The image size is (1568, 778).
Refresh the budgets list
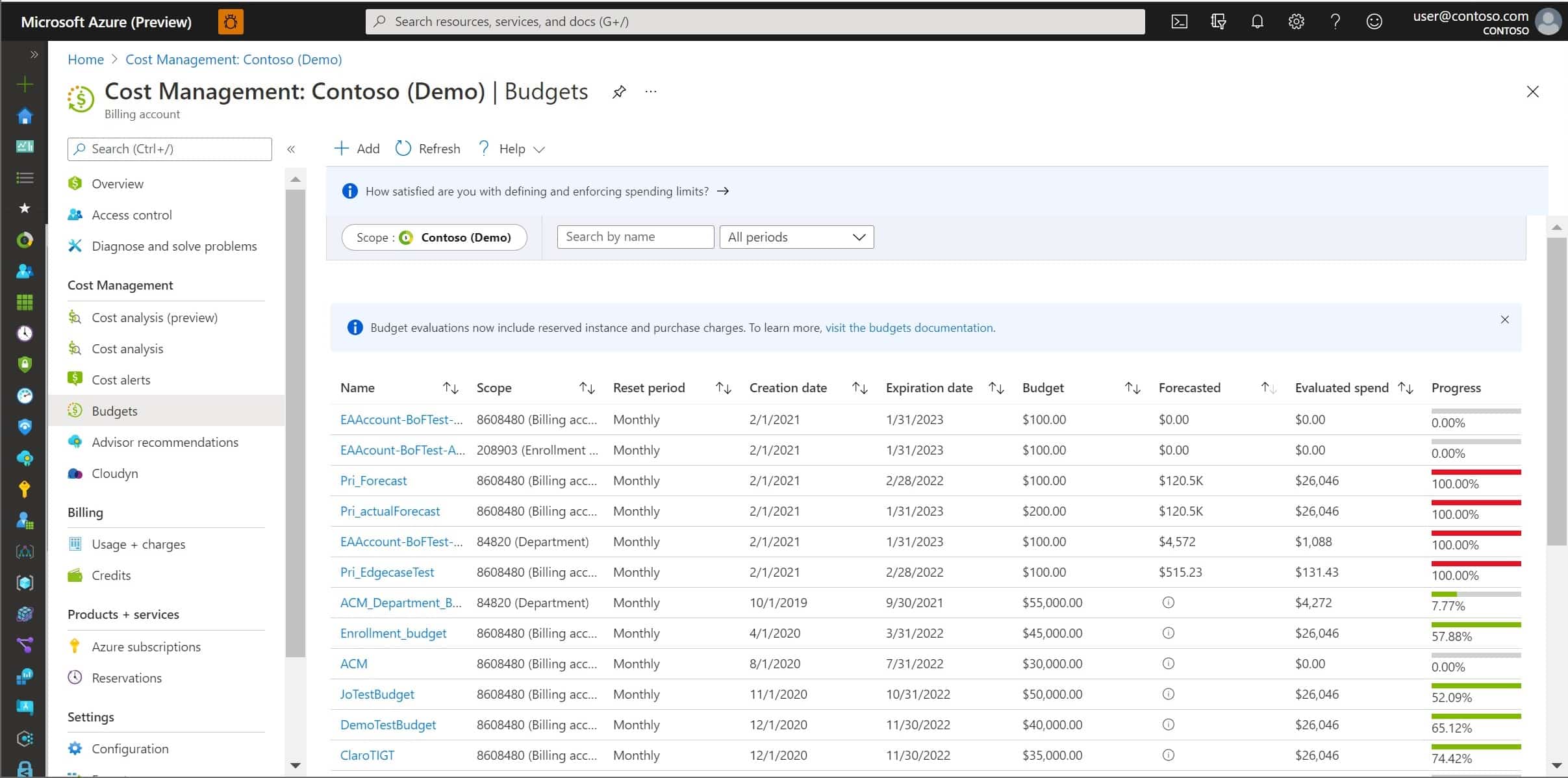(428, 149)
